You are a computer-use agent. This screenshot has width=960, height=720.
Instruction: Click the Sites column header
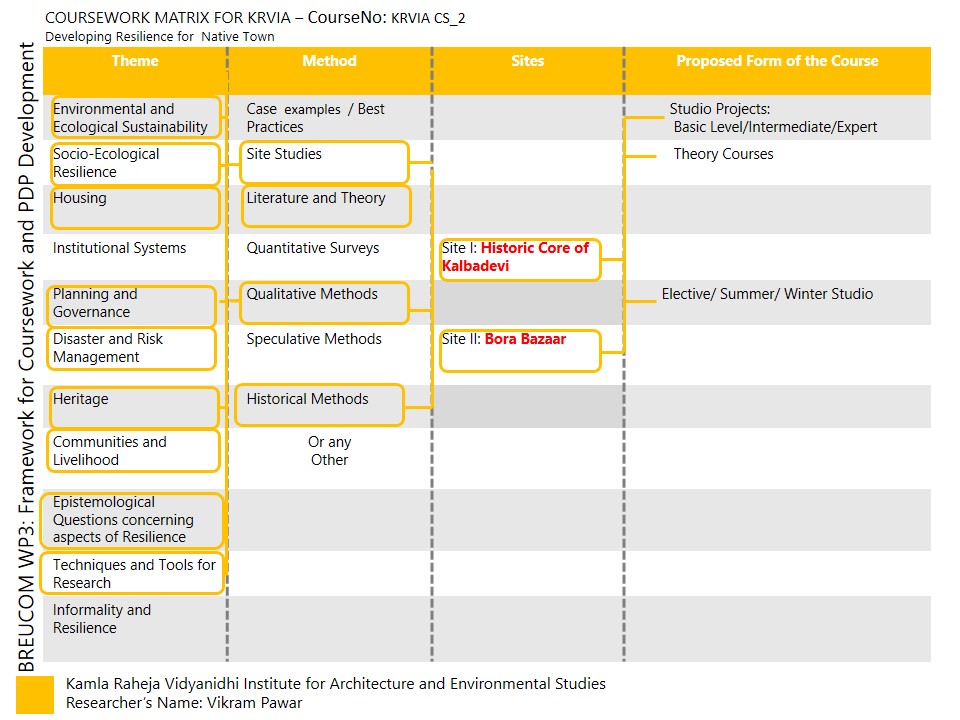[x=527, y=61]
